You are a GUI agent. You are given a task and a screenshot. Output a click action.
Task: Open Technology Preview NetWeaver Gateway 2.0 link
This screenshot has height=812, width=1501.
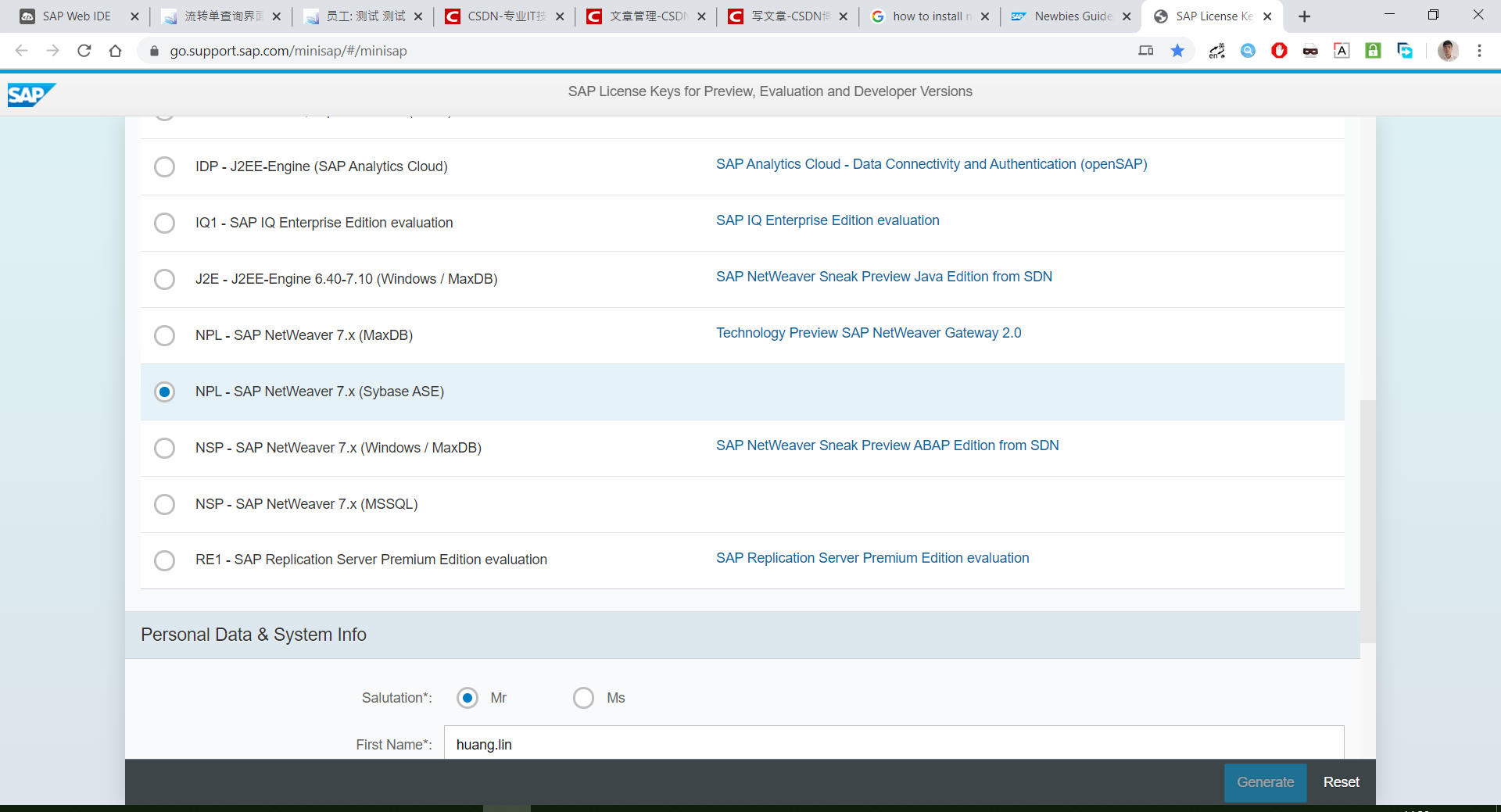click(x=869, y=333)
